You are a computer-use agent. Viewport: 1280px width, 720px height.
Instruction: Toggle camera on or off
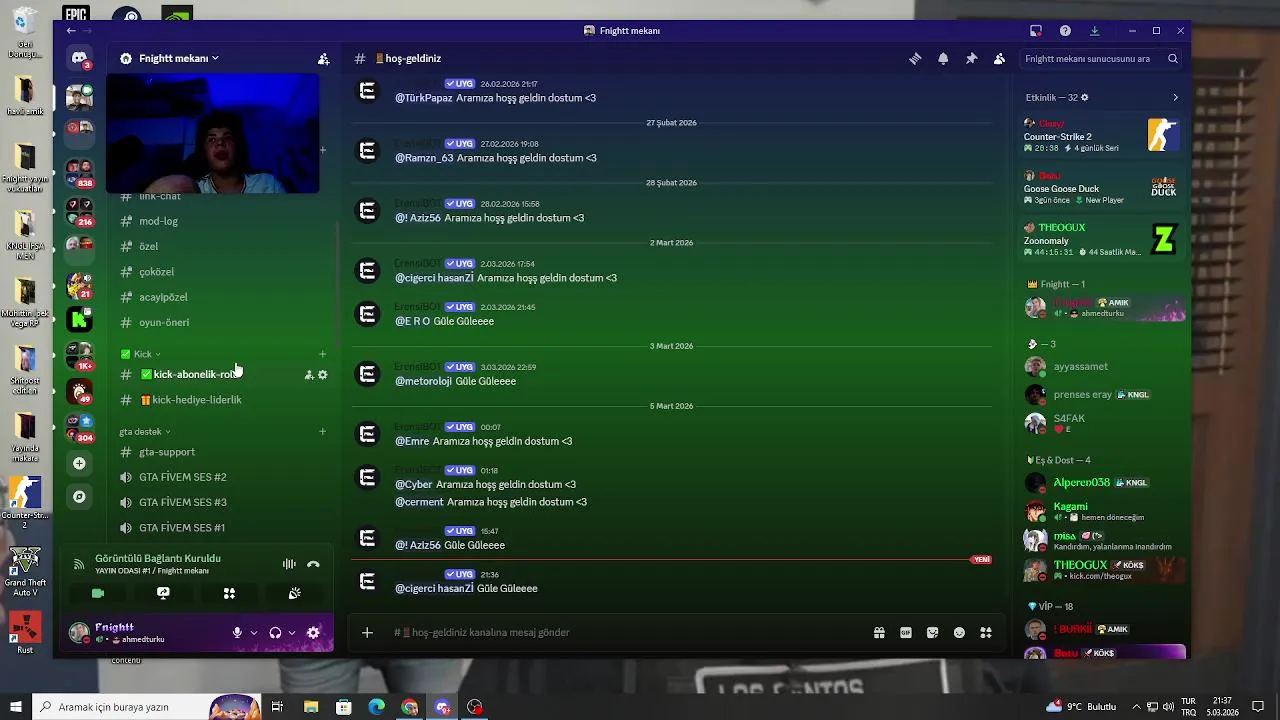tap(98, 593)
